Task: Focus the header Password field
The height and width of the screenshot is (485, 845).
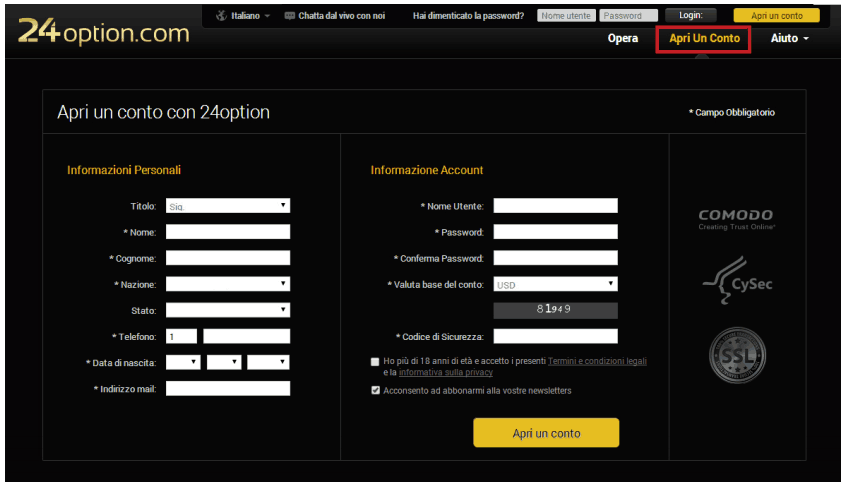Action: click(628, 16)
